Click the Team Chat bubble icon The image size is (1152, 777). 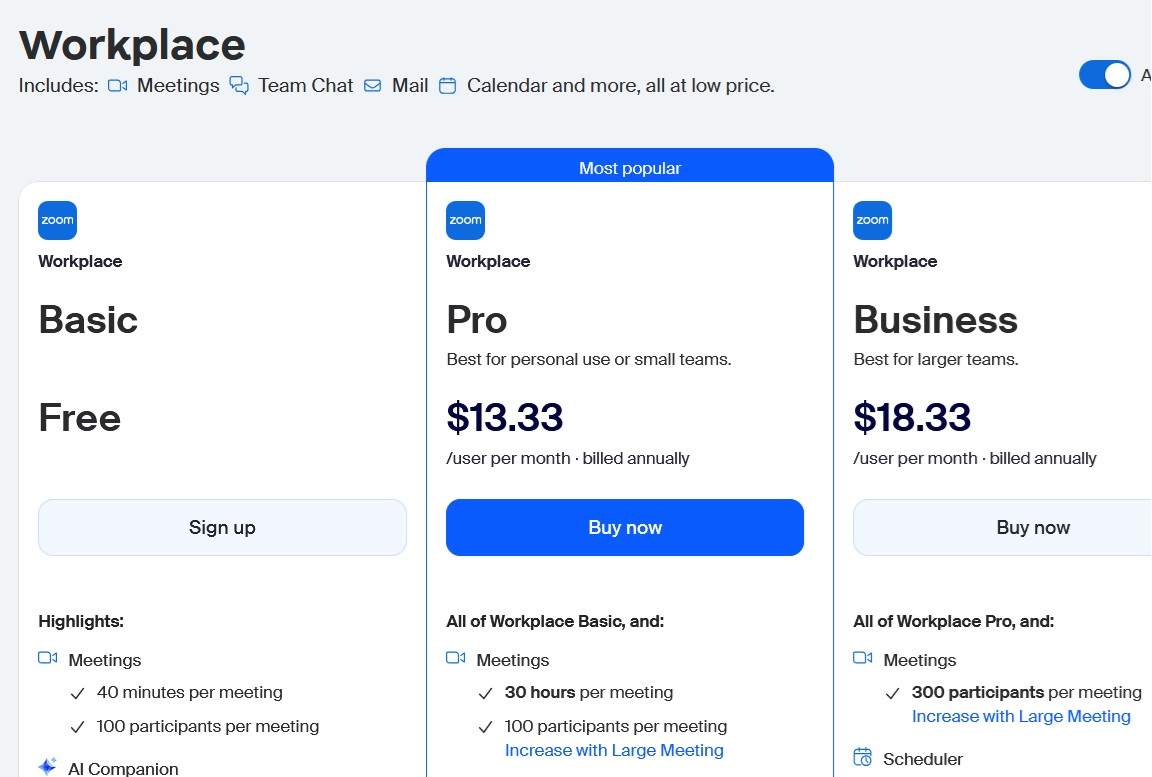[x=239, y=86]
